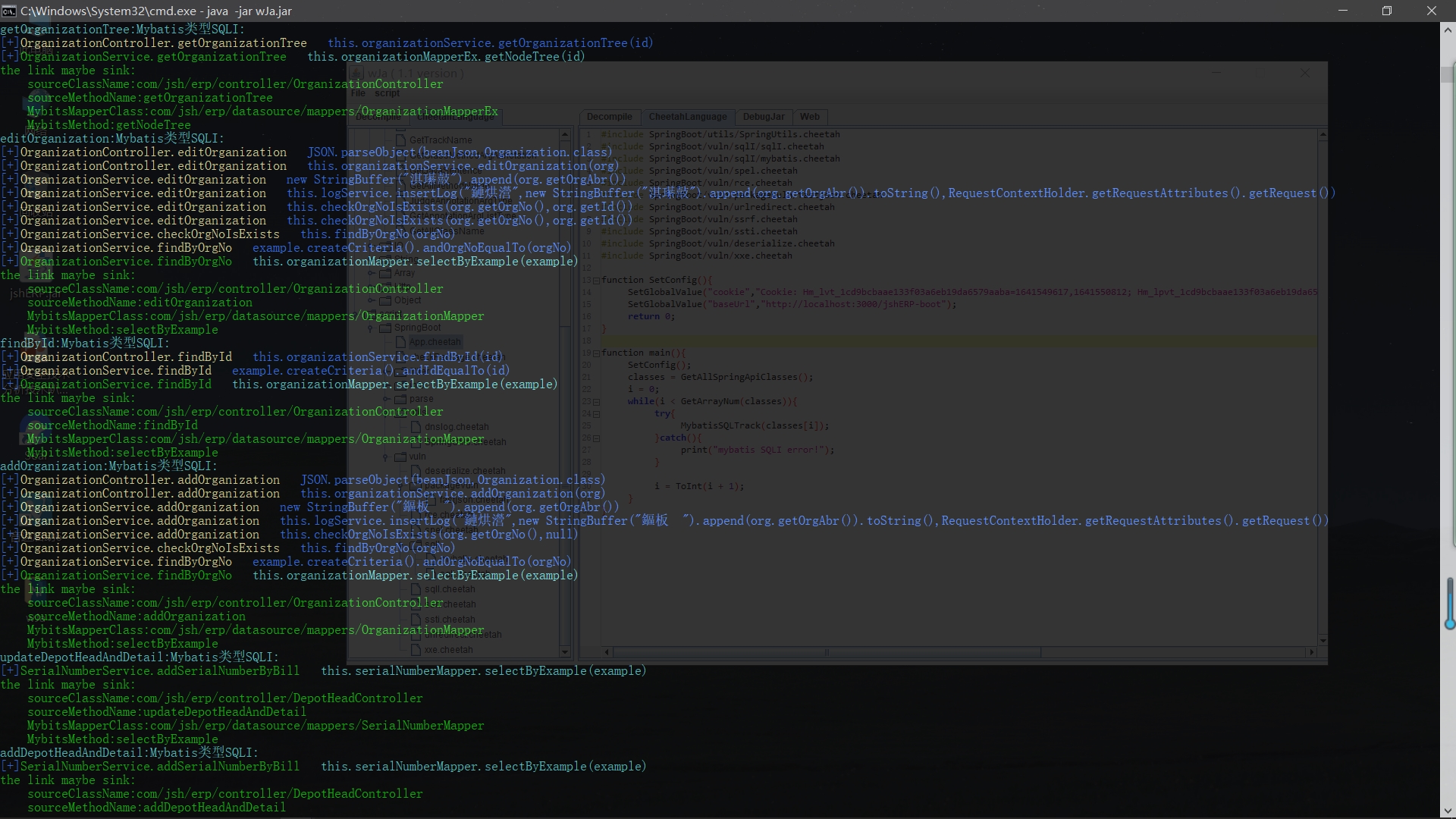The height and width of the screenshot is (819, 1456).
Task: Open xxe.cheetah in the file tree
Action: tap(448, 650)
